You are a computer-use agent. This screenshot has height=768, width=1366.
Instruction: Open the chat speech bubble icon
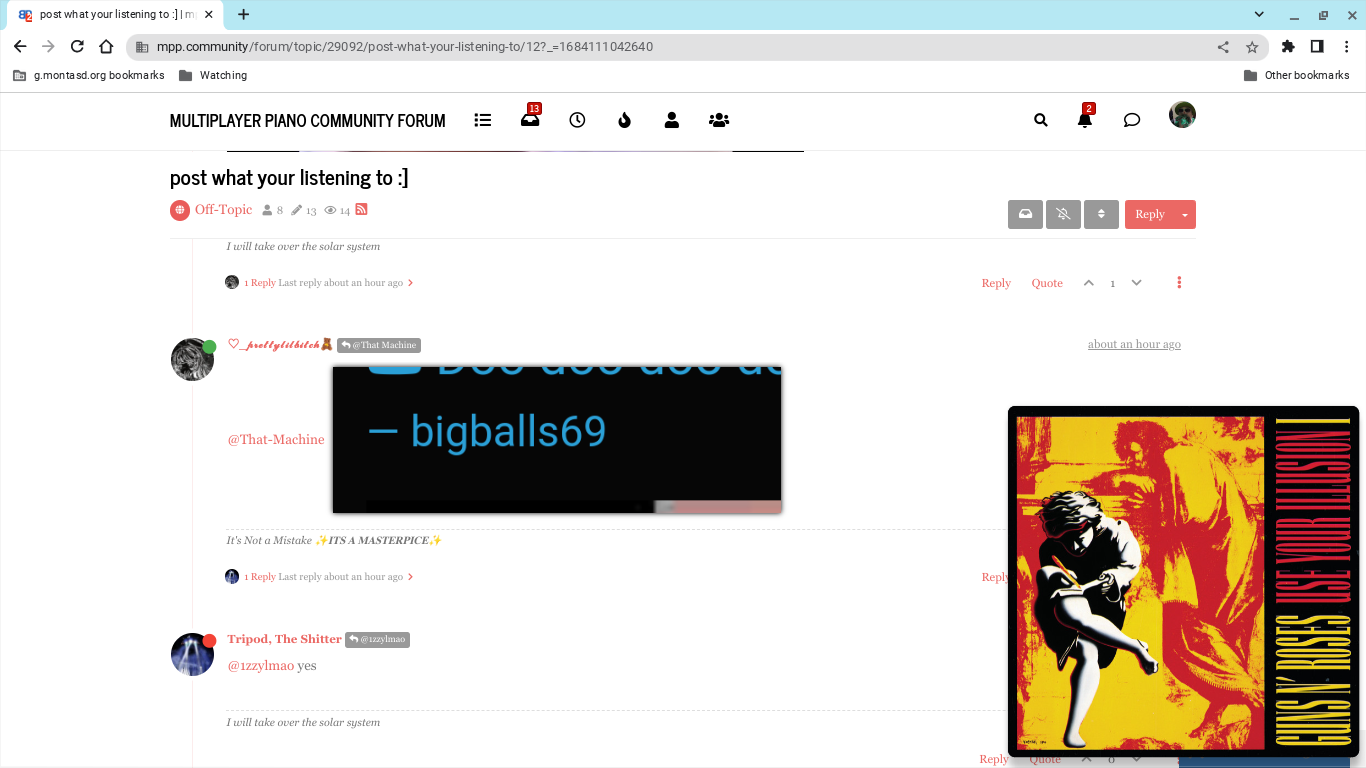(x=1132, y=120)
